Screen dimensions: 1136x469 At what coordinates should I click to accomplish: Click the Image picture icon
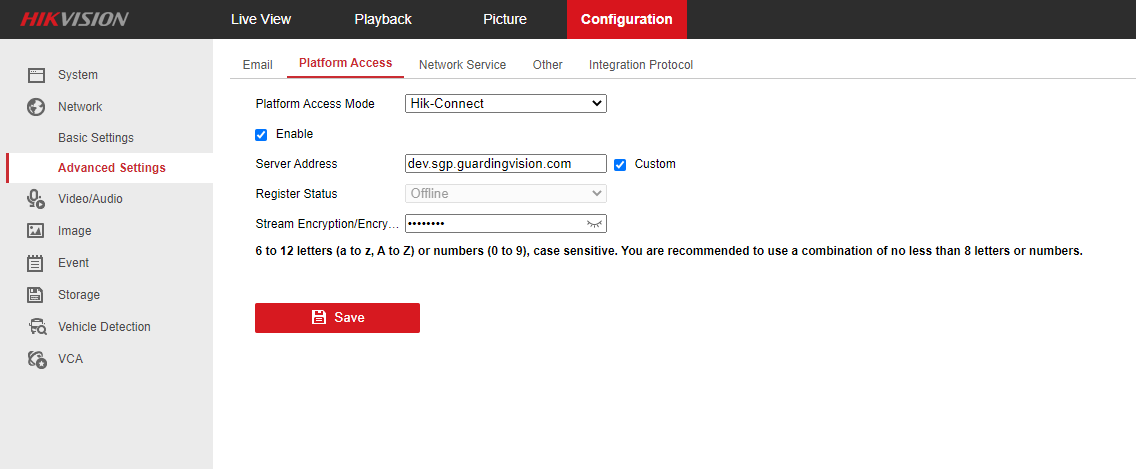(36, 231)
